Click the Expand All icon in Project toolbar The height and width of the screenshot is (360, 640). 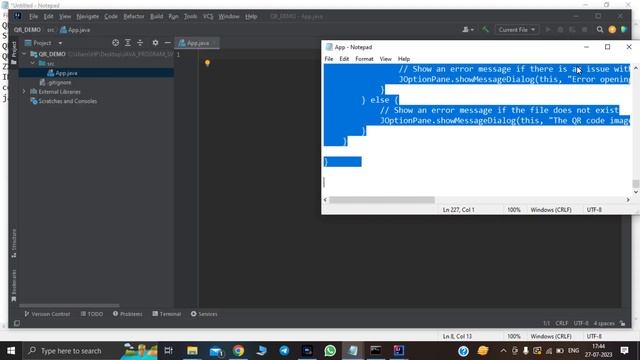pyautogui.click(x=128, y=43)
